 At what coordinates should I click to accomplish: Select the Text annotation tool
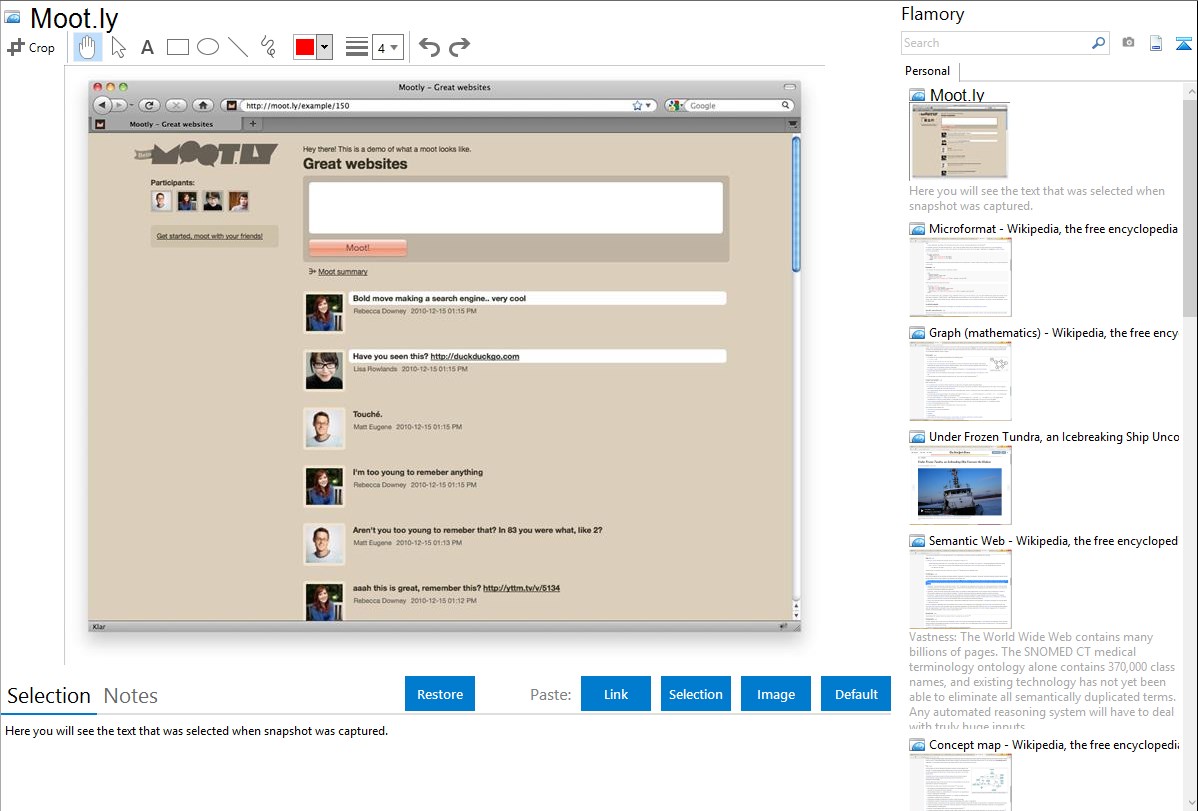[147, 47]
